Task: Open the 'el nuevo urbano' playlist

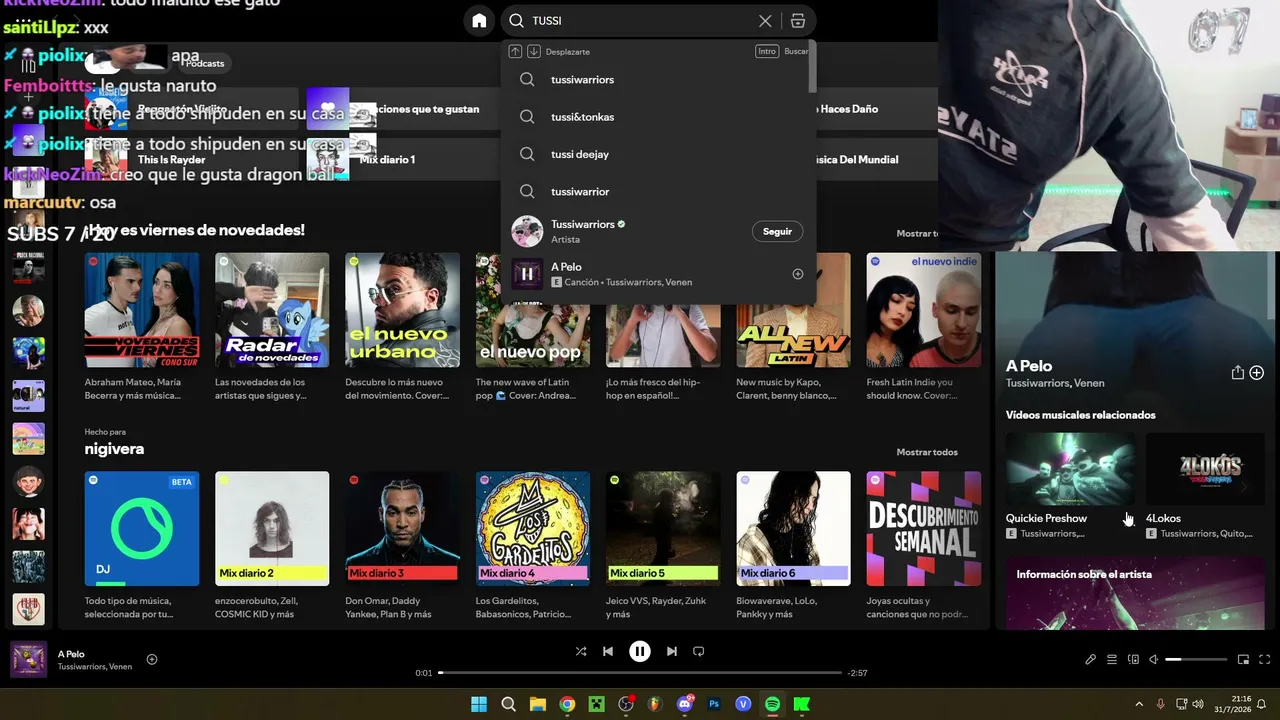Action: (402, 327)
